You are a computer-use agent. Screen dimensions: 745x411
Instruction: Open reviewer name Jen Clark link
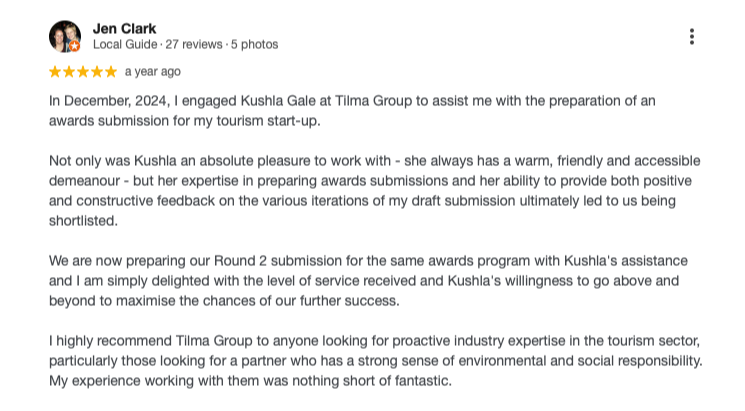(124, 28)
